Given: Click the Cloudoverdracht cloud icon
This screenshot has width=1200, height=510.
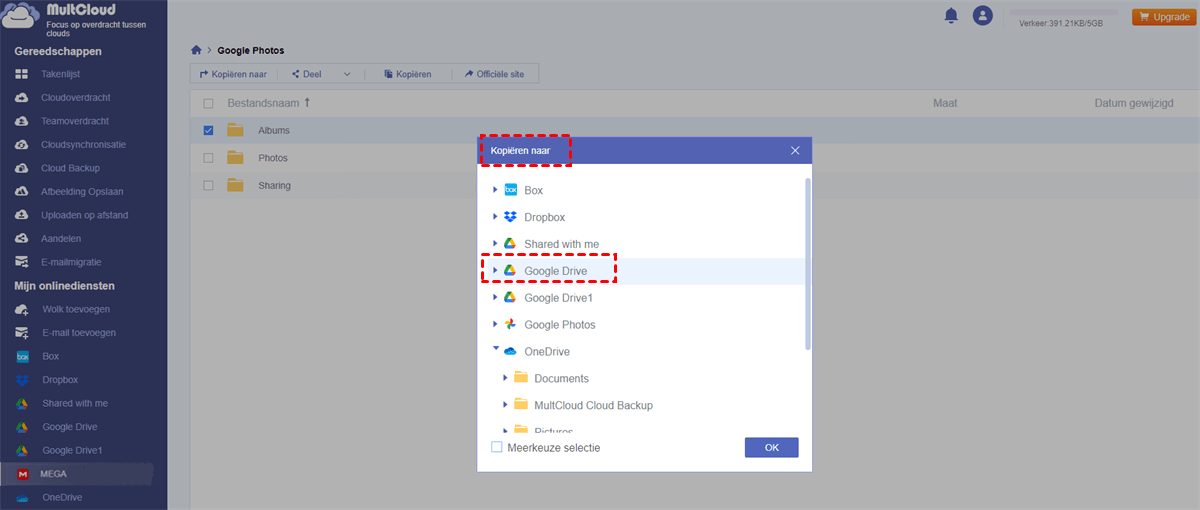Looking at the screenshot, I should [x=21, y=98].
